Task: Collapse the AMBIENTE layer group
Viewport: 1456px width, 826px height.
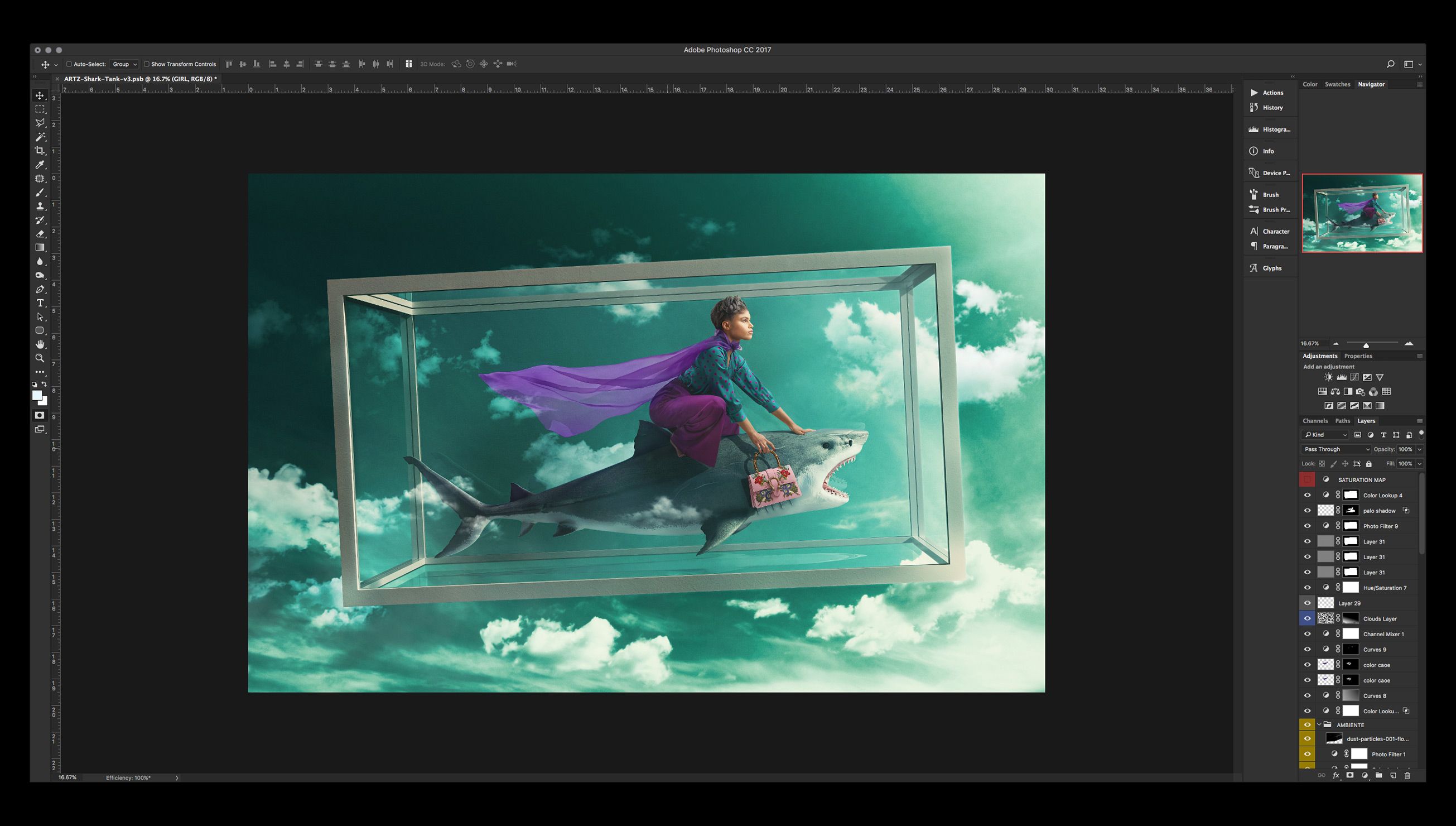Action: (x=1319, y=724)
